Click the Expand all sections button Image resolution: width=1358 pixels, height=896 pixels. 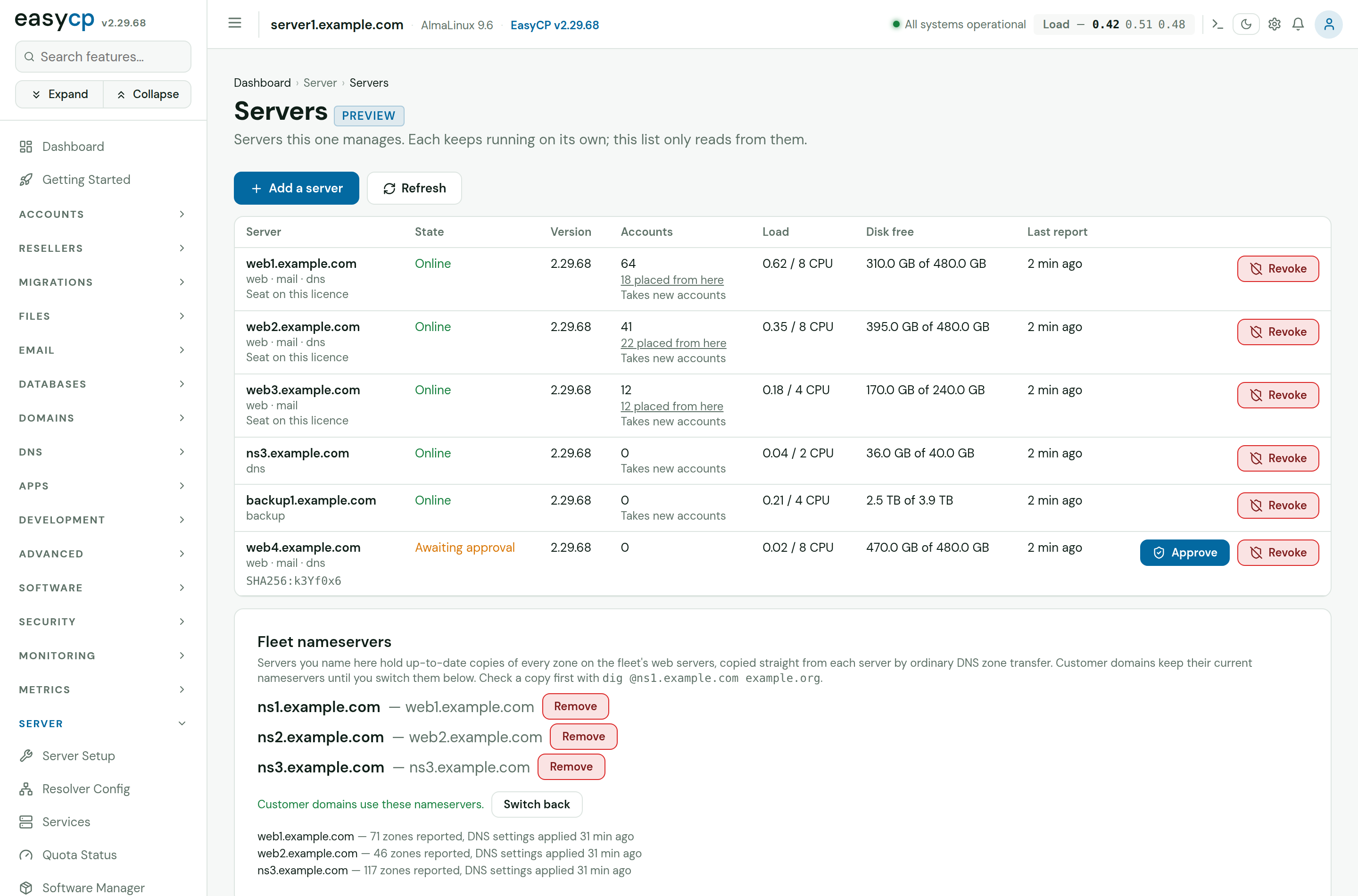[x=59, y=94]
